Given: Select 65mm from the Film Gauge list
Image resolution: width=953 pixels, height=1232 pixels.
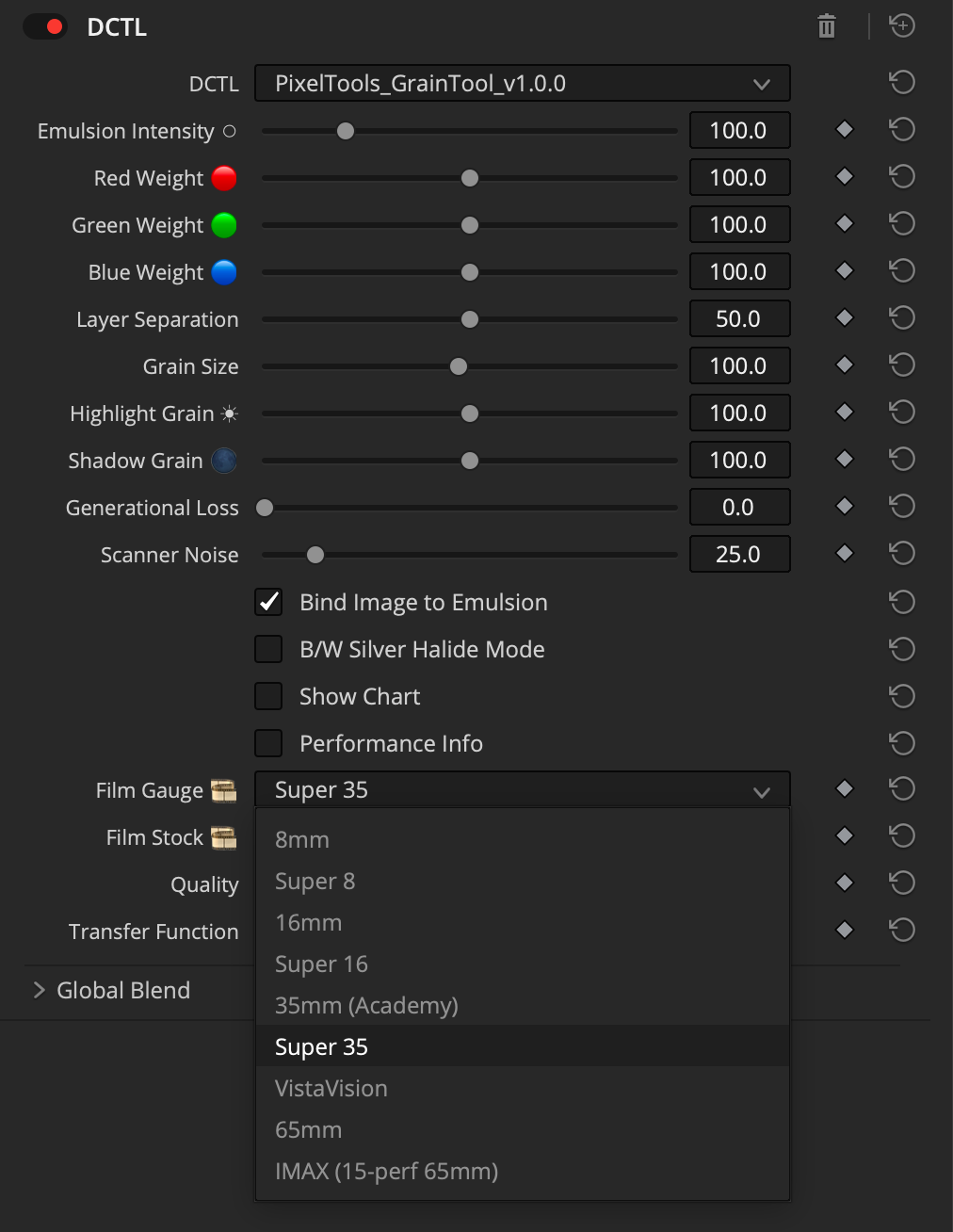Looking at the screenshot, I should (x=309, y=1129).
